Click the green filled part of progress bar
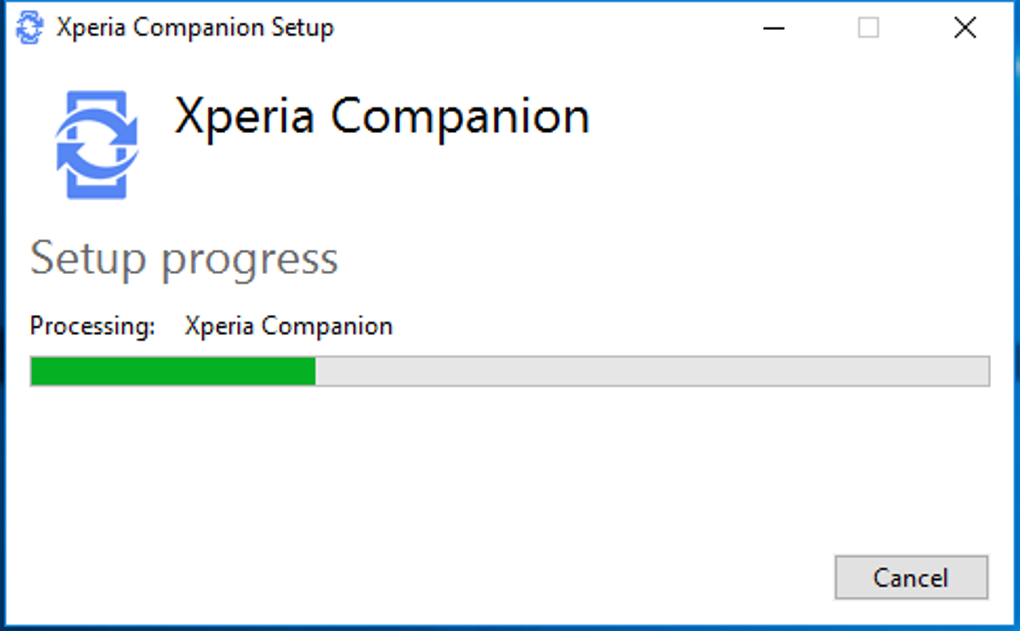The image size is (1020, 631). point(173,371)
